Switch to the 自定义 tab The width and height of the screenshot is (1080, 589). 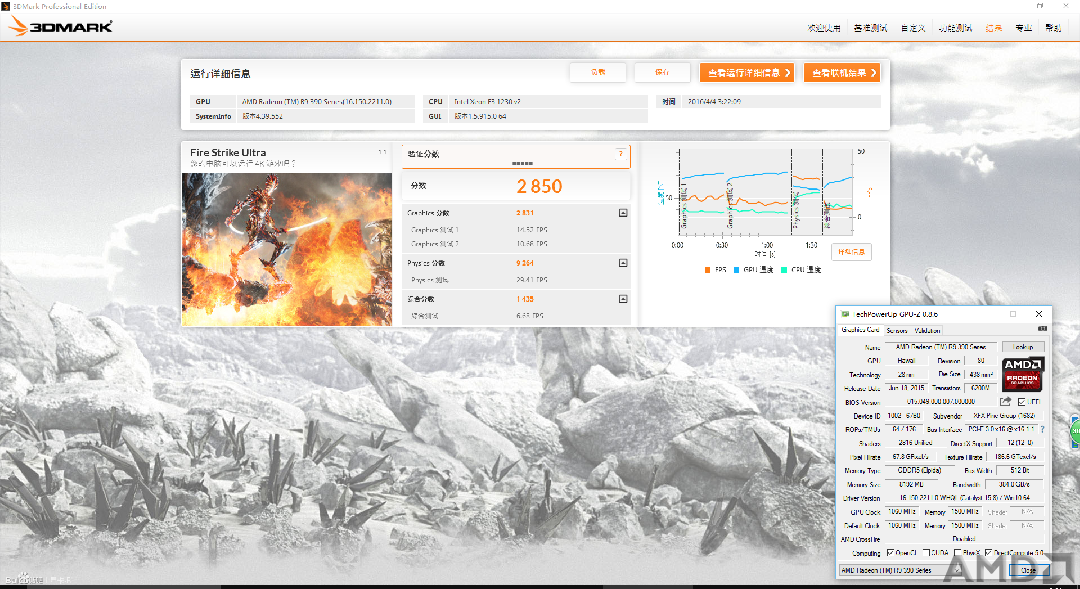[x=913, y=28]
